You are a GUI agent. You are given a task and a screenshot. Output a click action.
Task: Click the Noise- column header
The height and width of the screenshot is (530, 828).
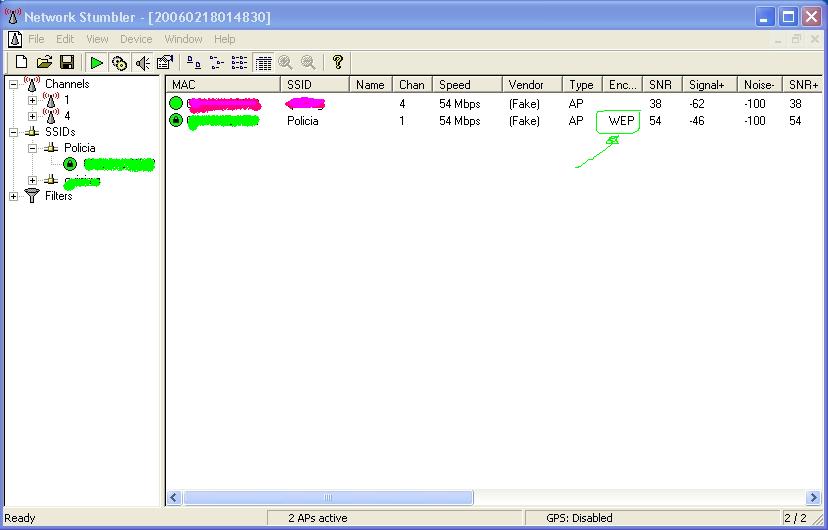tap(760, 84)
